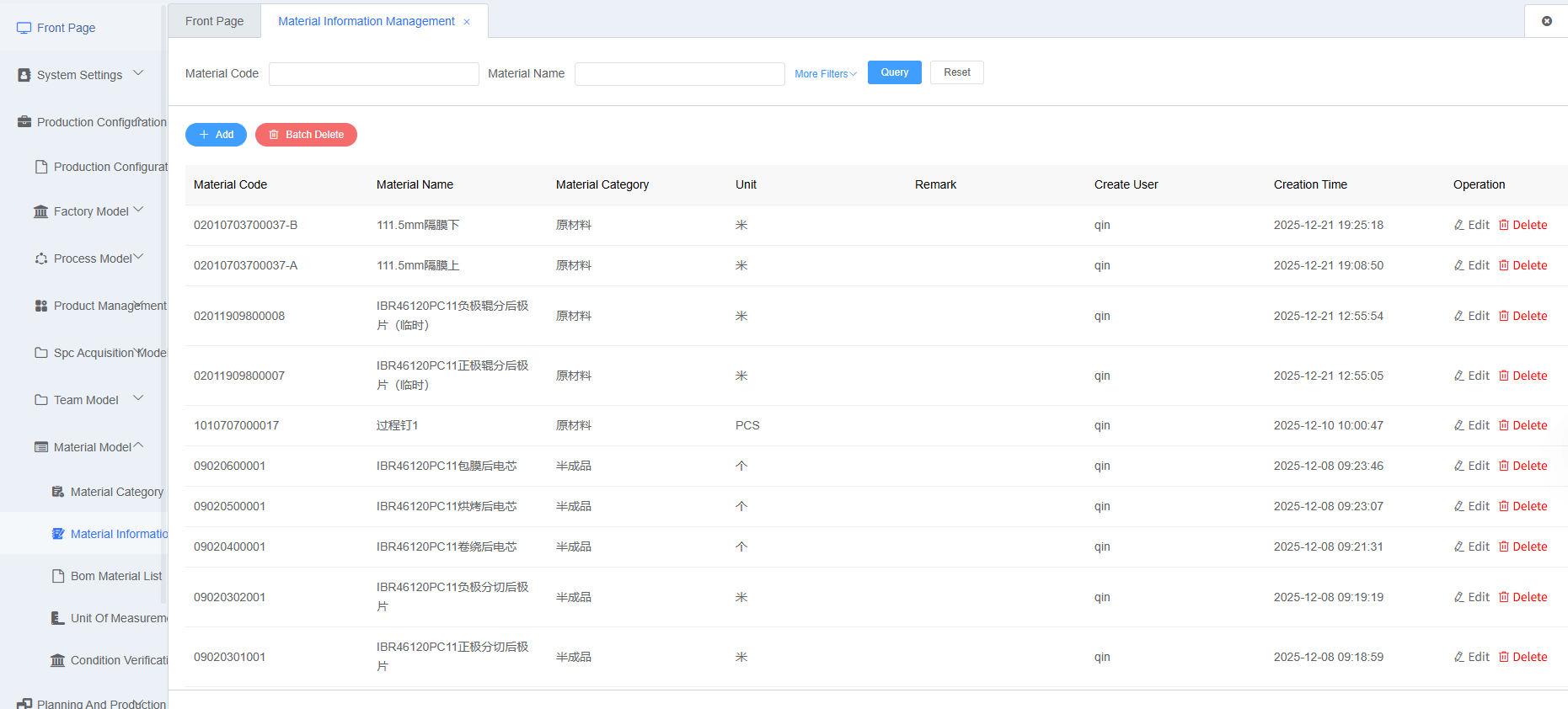Click the Bom Material List document icon
The width and height of the screenshot is (1568, 709).
57,576
